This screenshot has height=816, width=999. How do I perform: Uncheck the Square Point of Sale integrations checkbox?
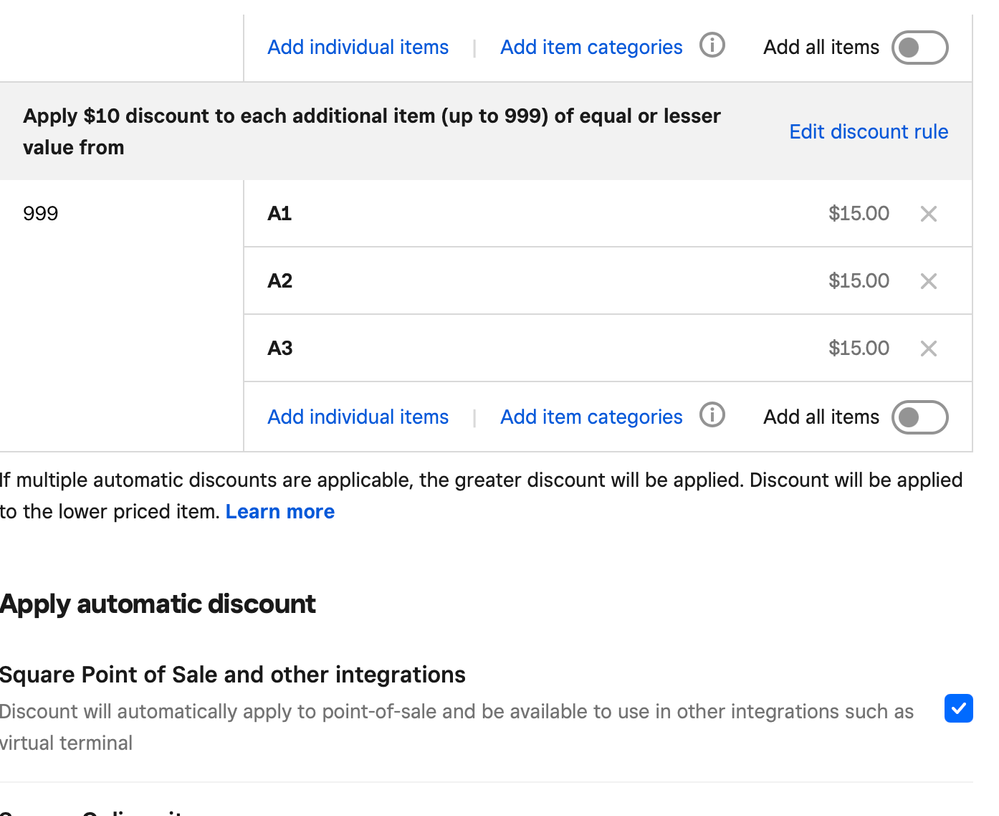pyautogui.click(x=958, y=708)
